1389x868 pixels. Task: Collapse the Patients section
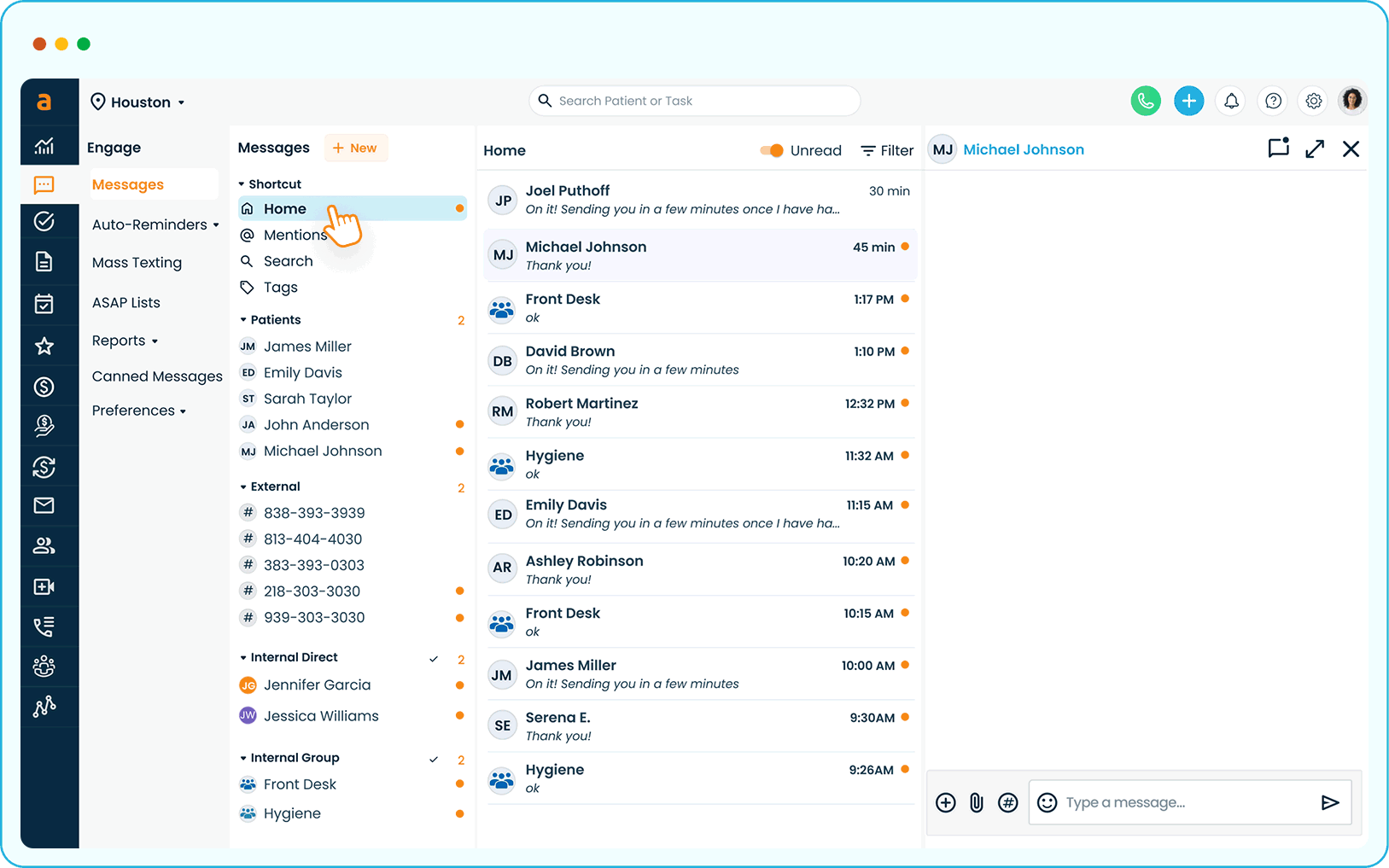(x=243, y=320)
